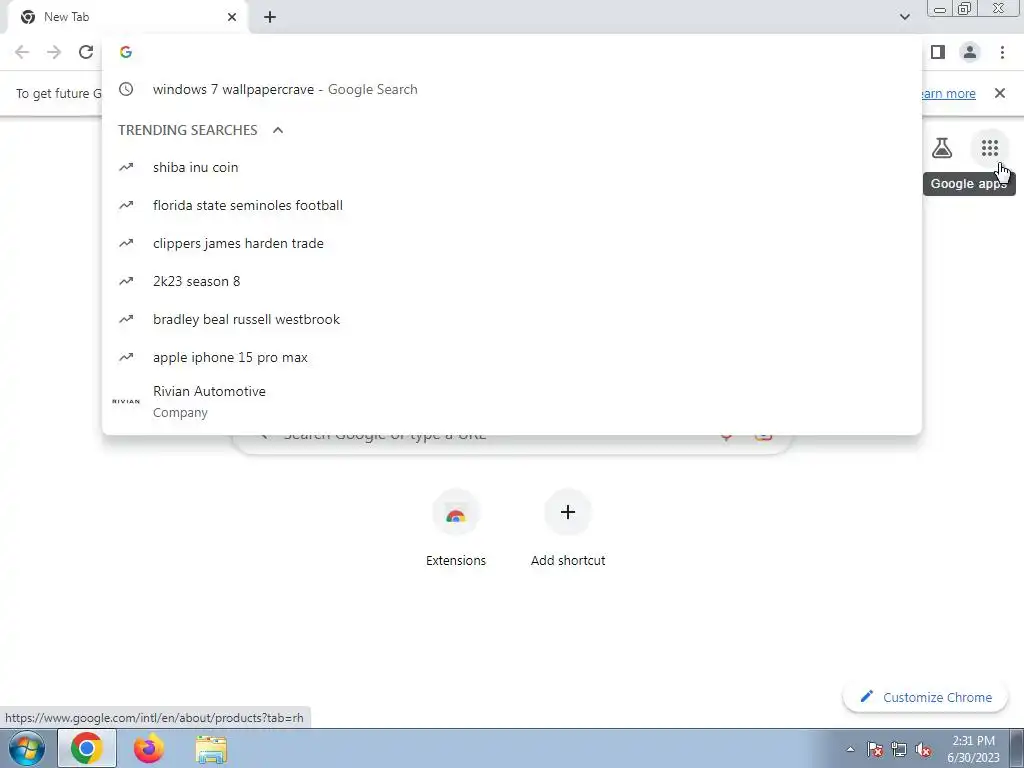1024x768 pixels.
Task: Go forward using the forward arrow
Action: (x=54, y=52)
